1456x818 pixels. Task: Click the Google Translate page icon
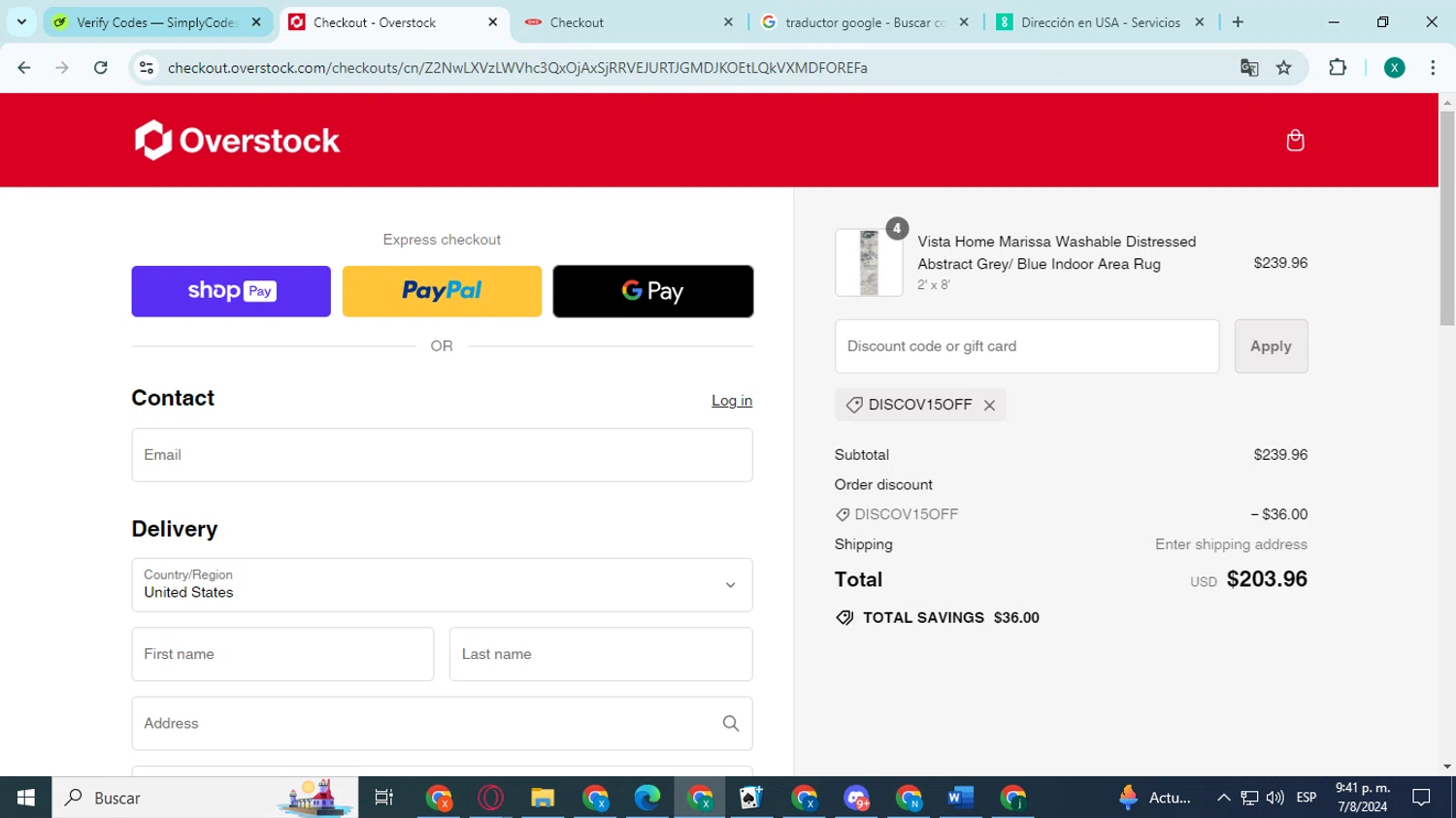[x=1249, y=68]
